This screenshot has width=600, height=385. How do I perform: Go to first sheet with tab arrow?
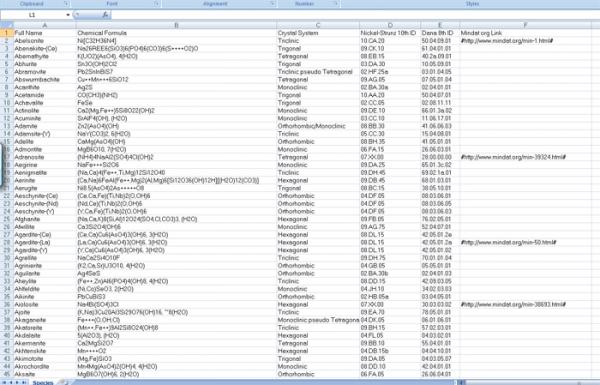pyautogui.click(x=5, y=382)
